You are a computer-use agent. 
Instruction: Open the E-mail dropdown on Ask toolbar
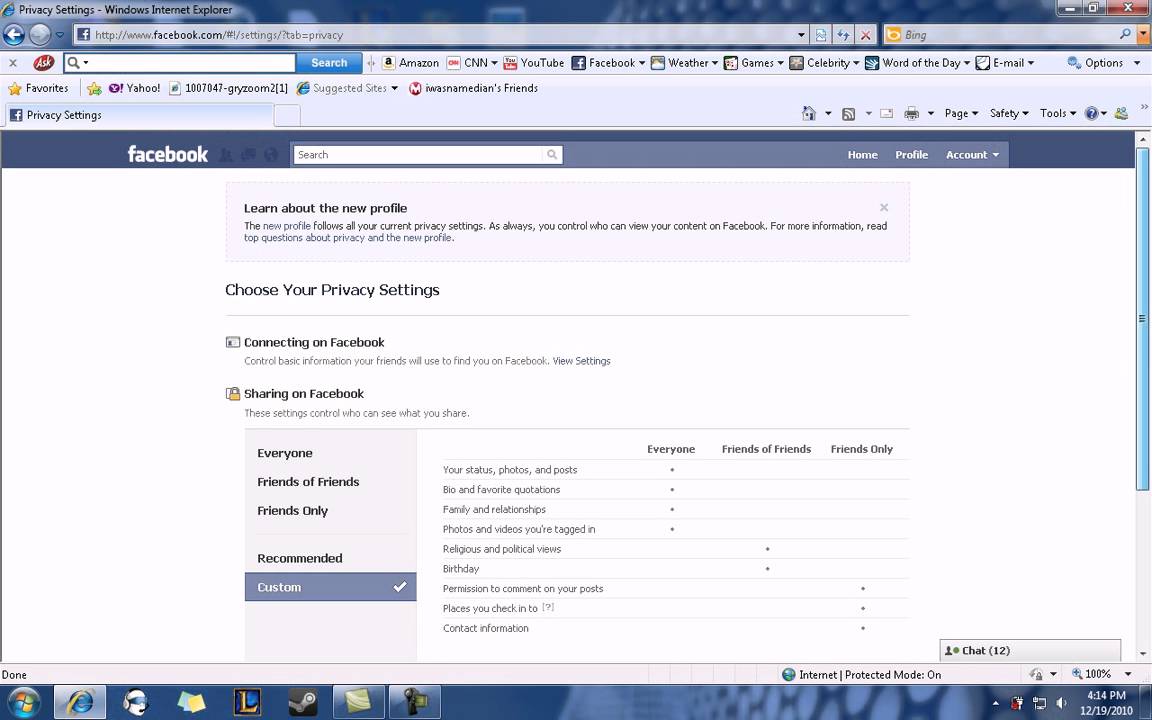pyautogui.click(x=1031, y=63)
